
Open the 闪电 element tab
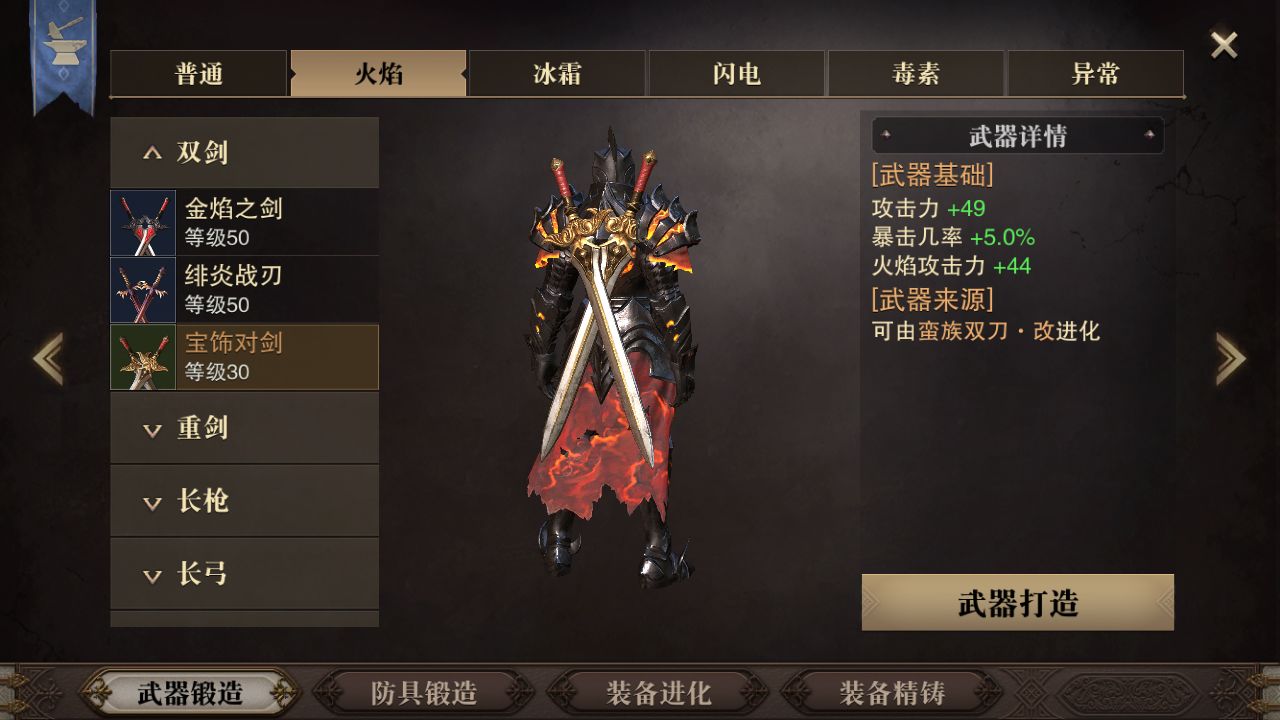(737, 74)
